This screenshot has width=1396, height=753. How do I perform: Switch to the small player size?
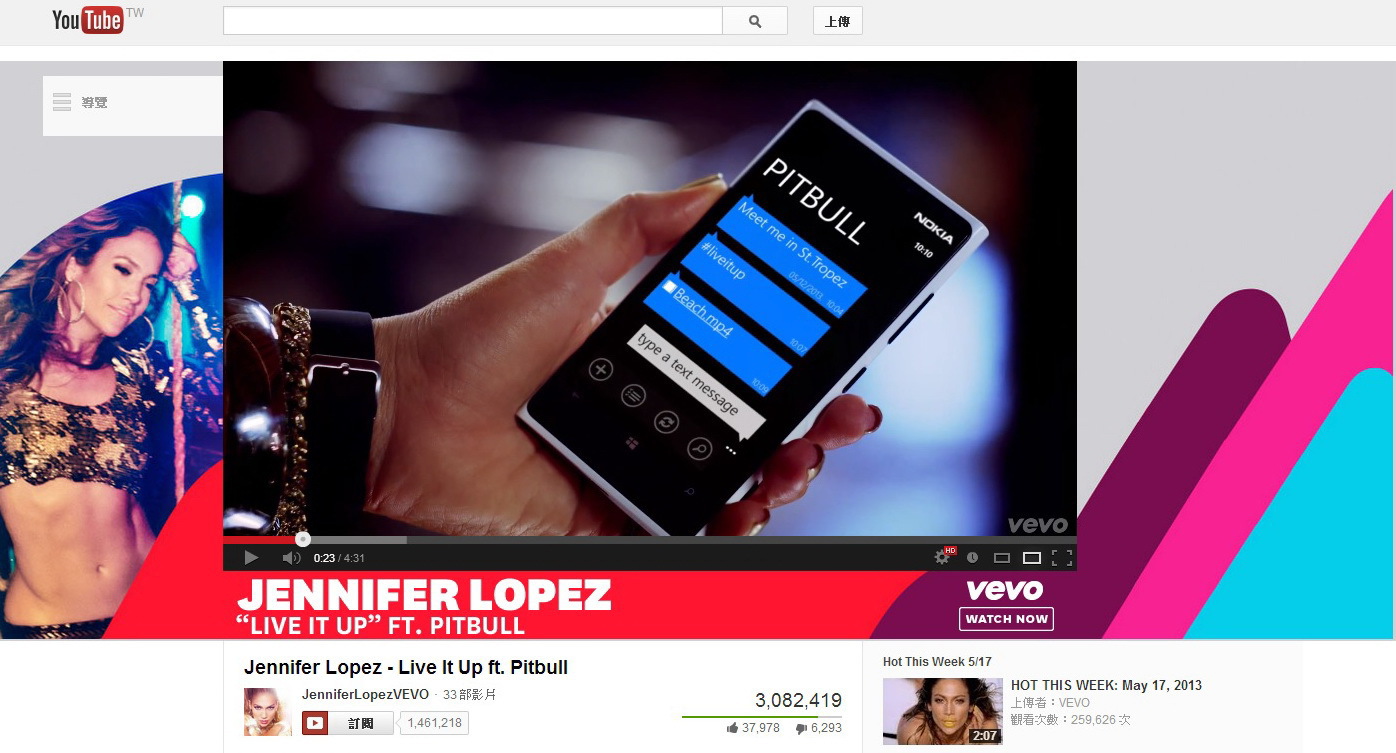[1002, 558]
